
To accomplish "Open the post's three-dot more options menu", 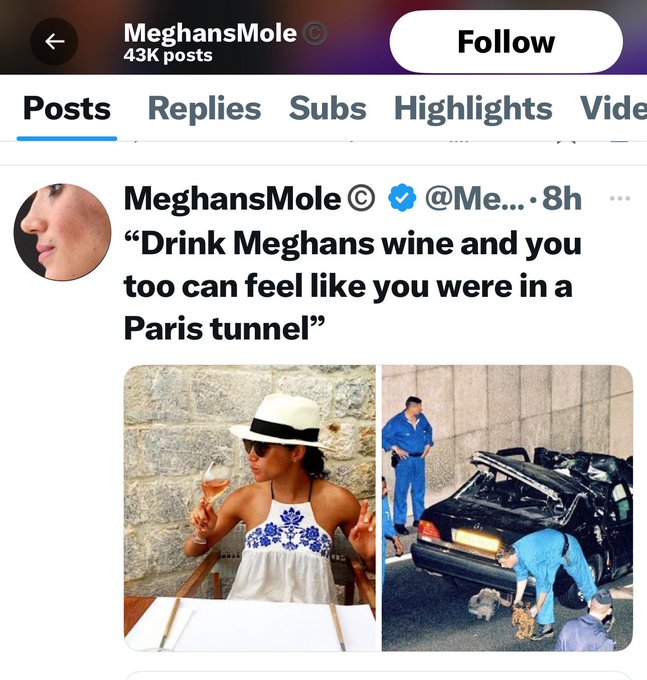I will tap(620, 198).
